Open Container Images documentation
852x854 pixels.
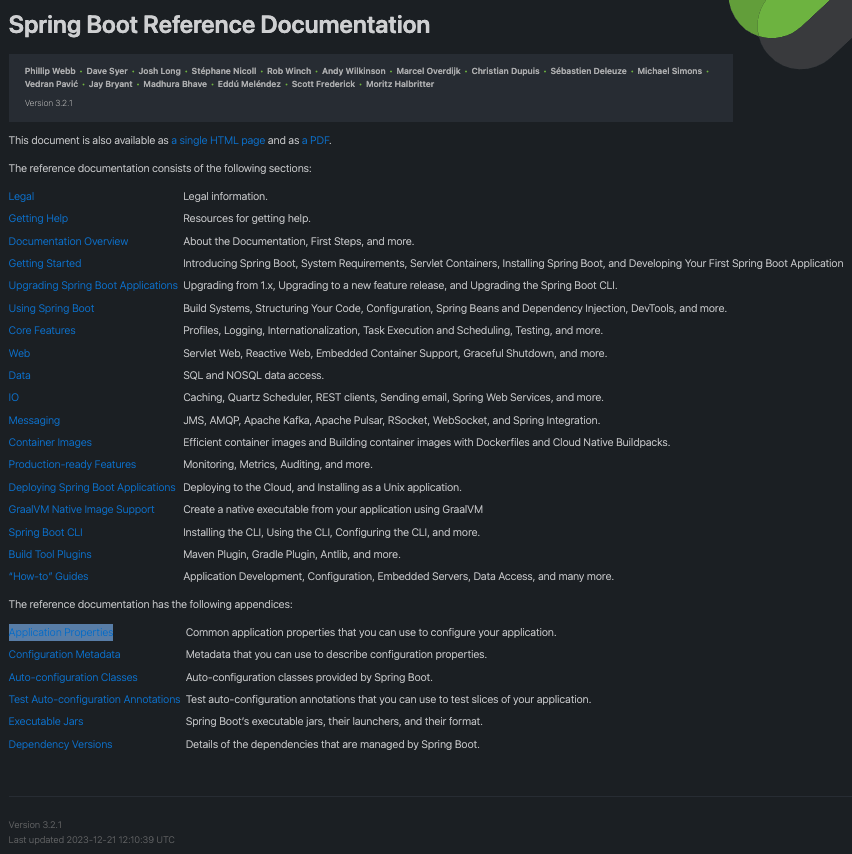[50, 442]
